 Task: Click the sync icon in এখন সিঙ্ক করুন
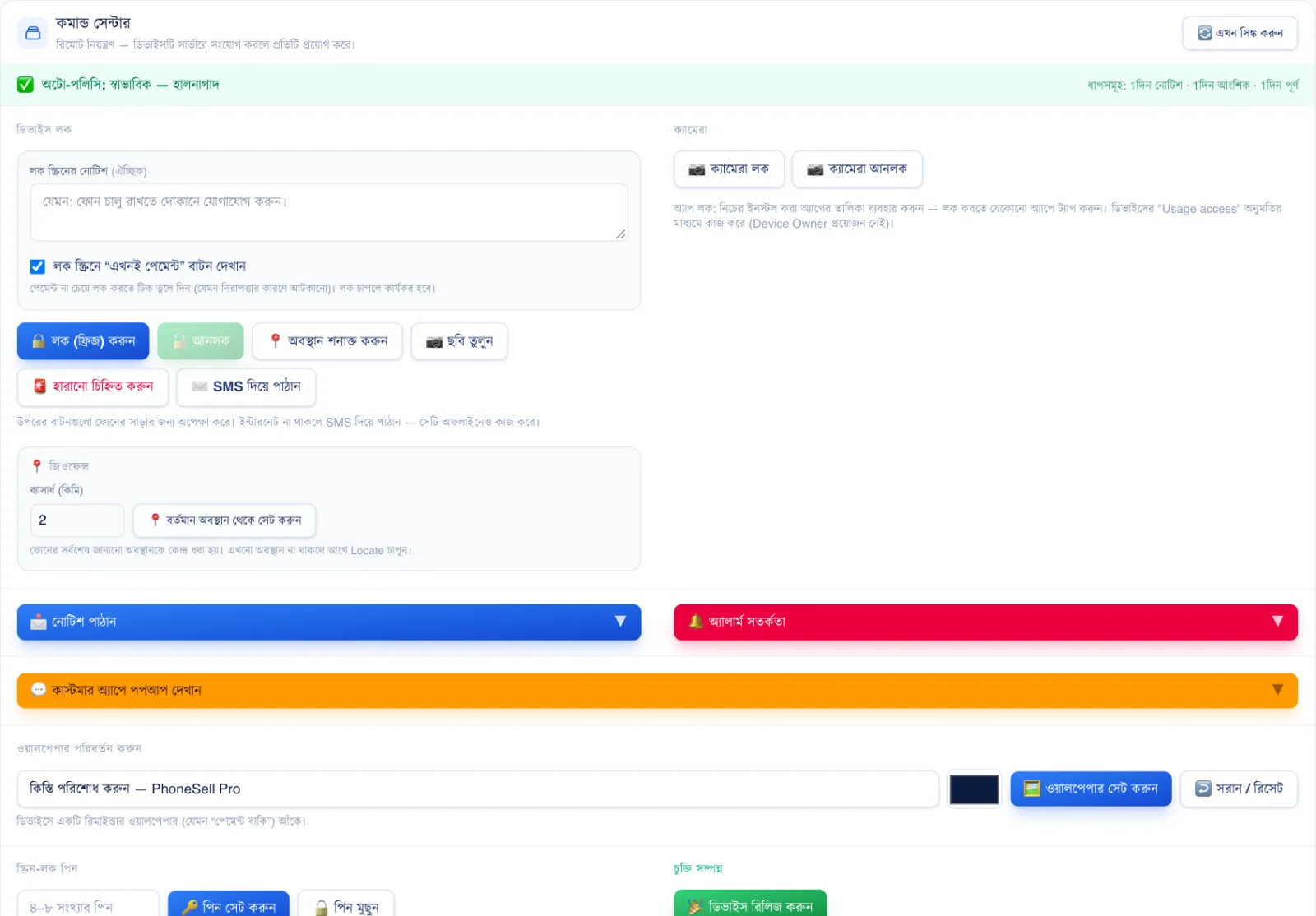point(1204,33)
